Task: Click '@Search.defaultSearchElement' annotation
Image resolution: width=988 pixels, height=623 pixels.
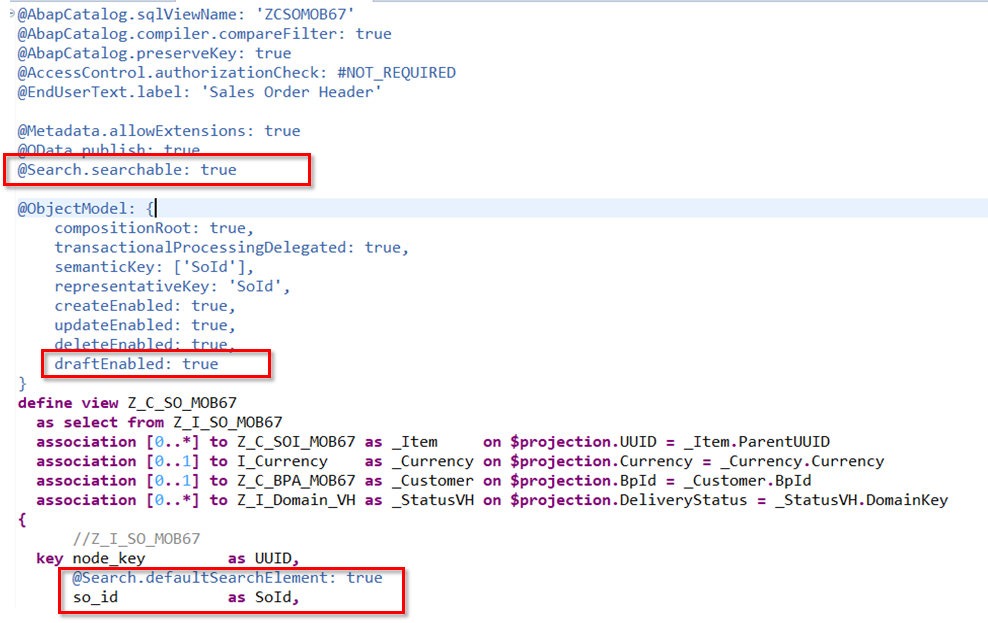Action: click(200, 578)
